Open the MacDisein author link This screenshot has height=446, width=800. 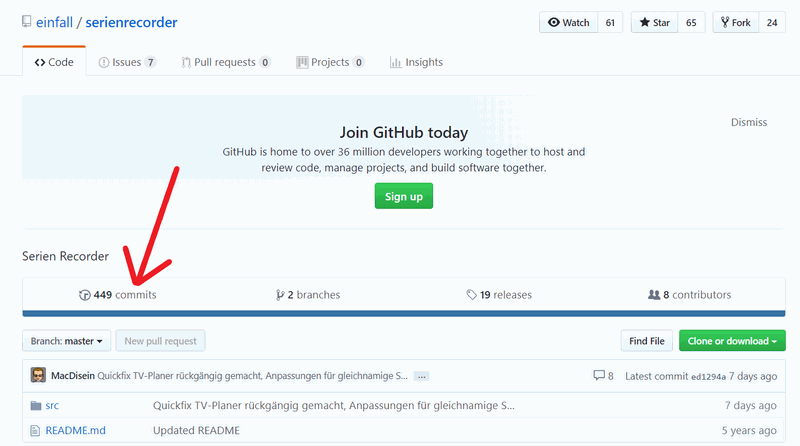click(x=73, y=376)
